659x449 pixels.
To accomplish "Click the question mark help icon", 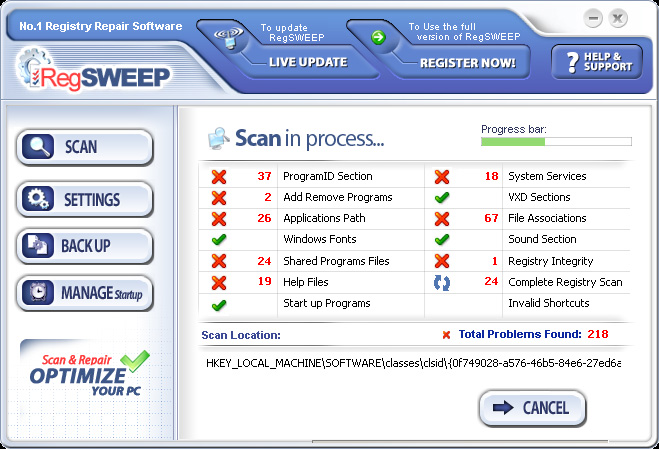I will click(572, 62).
